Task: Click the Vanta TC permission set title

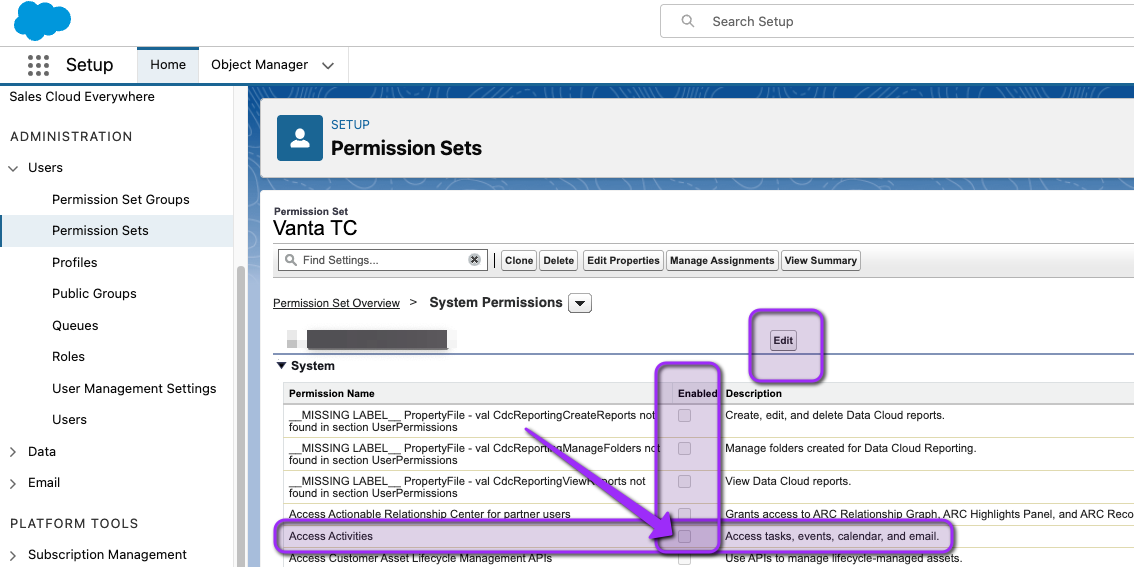Action: point(315,229)
